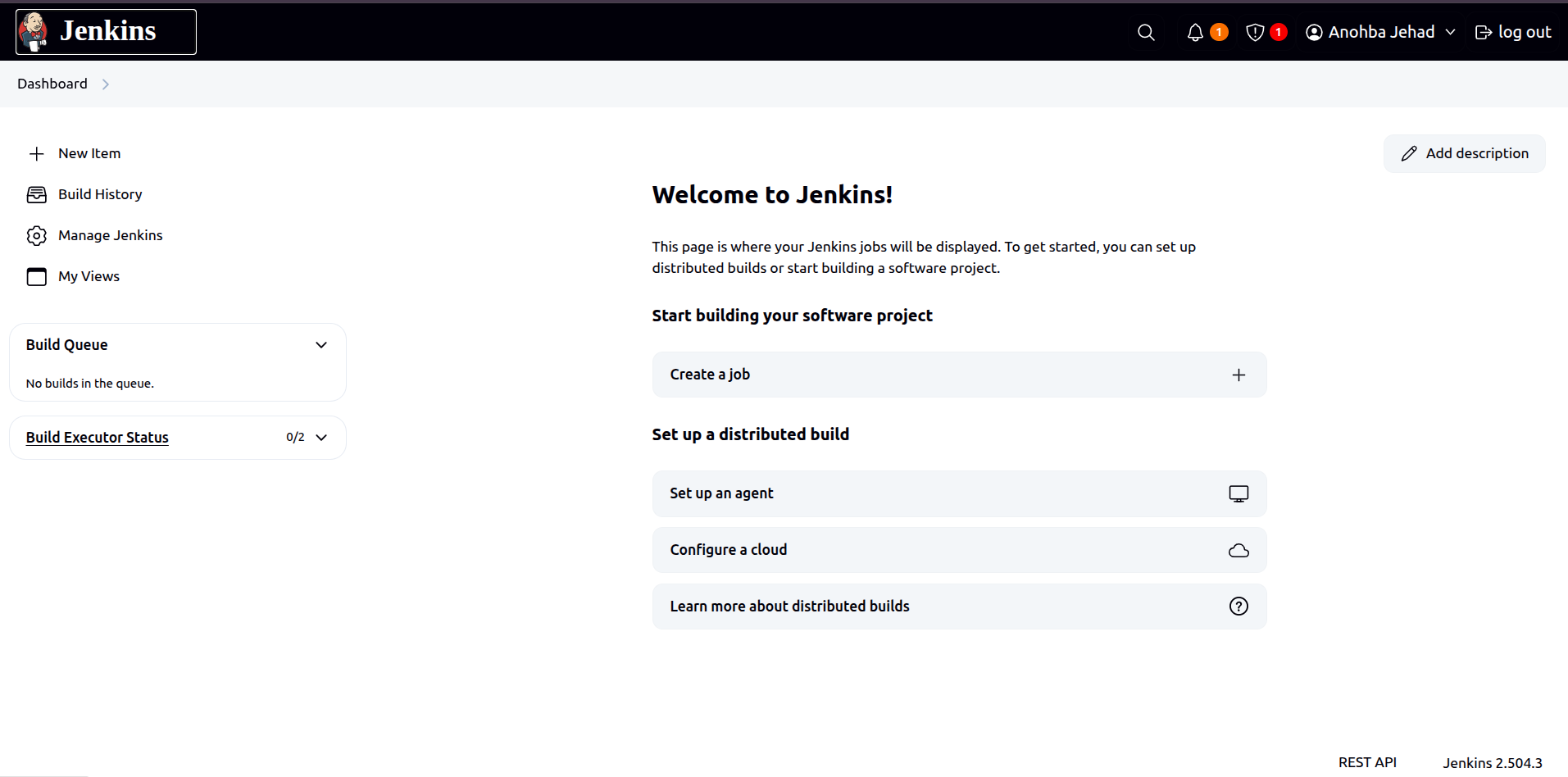Click the cloud icon in Configure a cloud
This screenshot has width=1568, height=777.
click(x=1238, y=550)
